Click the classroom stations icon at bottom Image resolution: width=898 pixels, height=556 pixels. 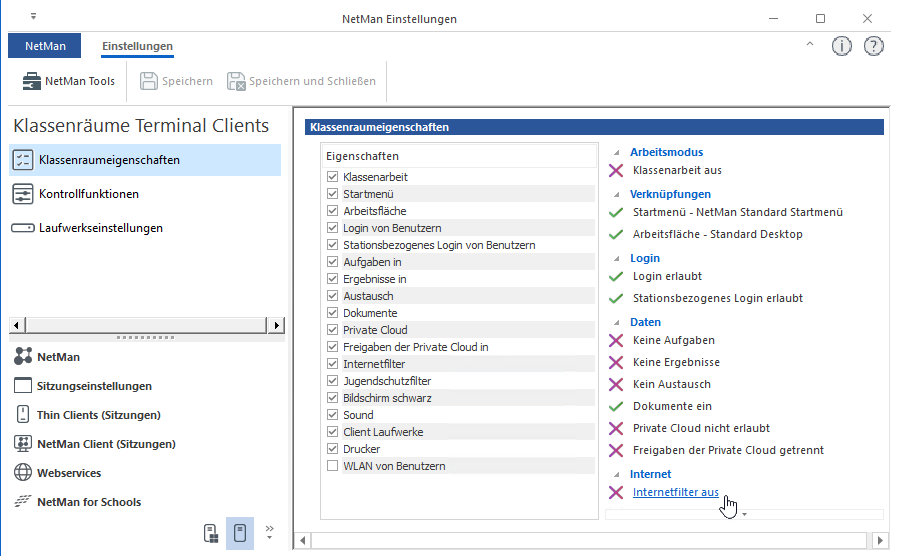(211, 533)
